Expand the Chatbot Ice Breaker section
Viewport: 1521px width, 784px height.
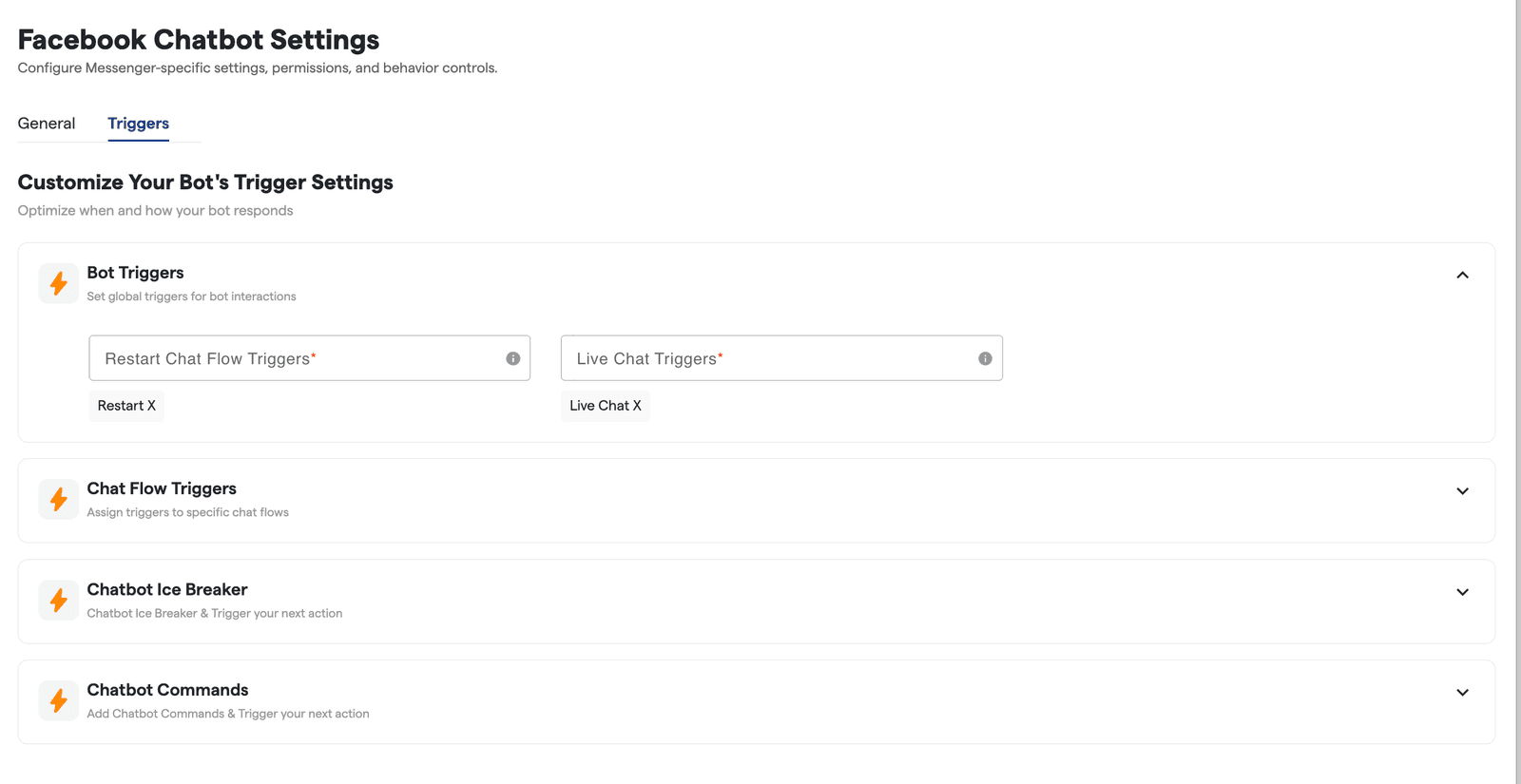pyautogui.click(x=1462, y=592)
